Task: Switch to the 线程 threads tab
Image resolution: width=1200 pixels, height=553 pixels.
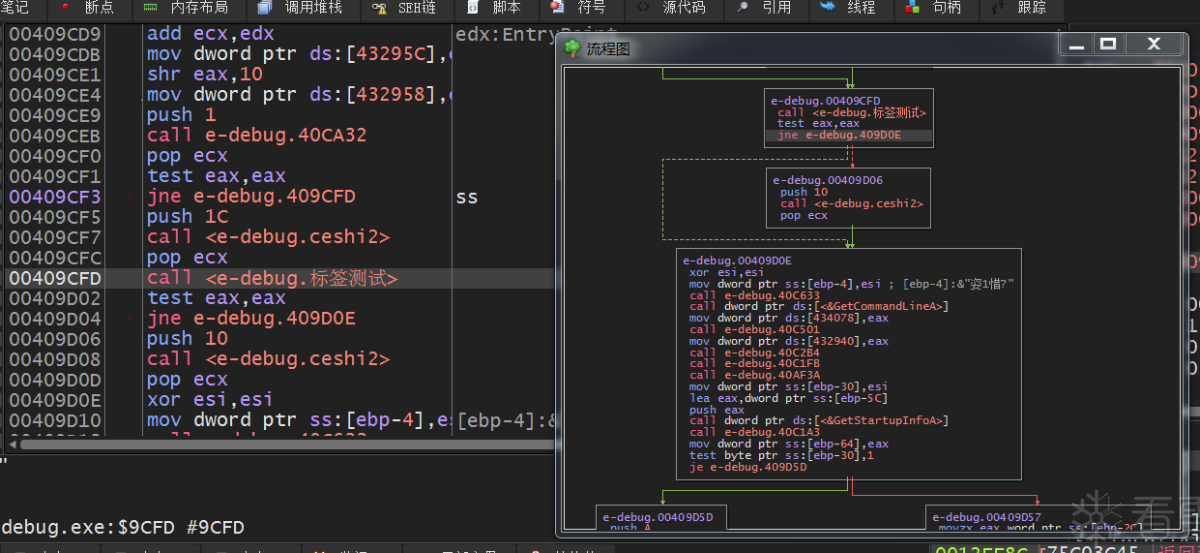Action: [849, 7]
